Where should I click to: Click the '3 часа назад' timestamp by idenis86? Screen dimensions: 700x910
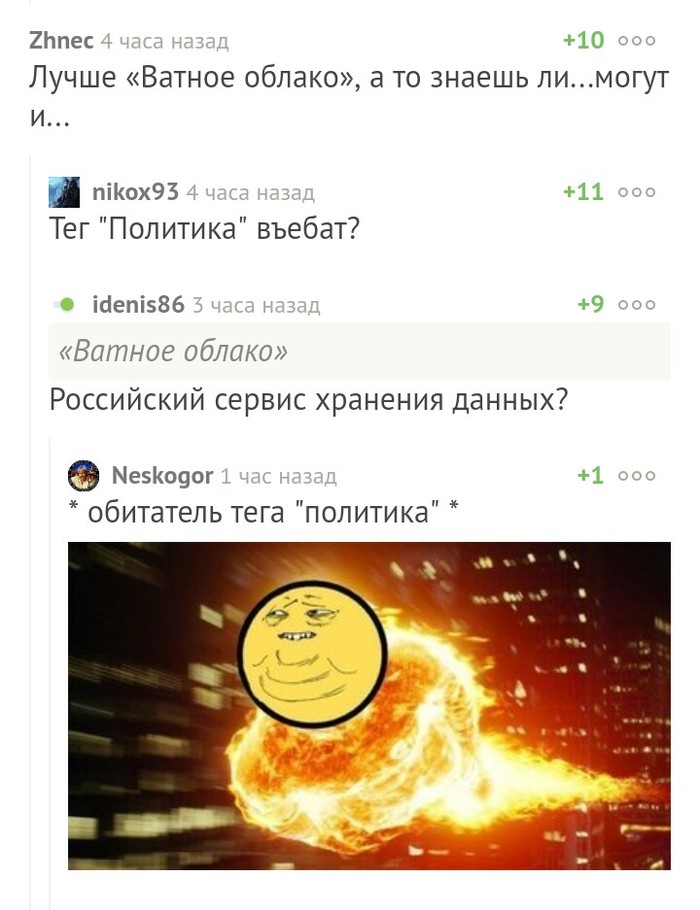256,305
